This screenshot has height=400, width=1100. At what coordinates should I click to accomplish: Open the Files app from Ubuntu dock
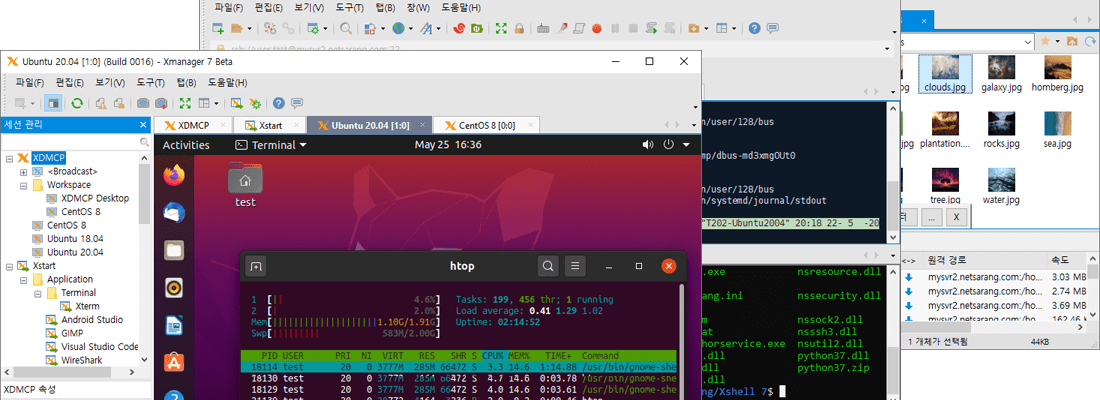pos(174,250)
